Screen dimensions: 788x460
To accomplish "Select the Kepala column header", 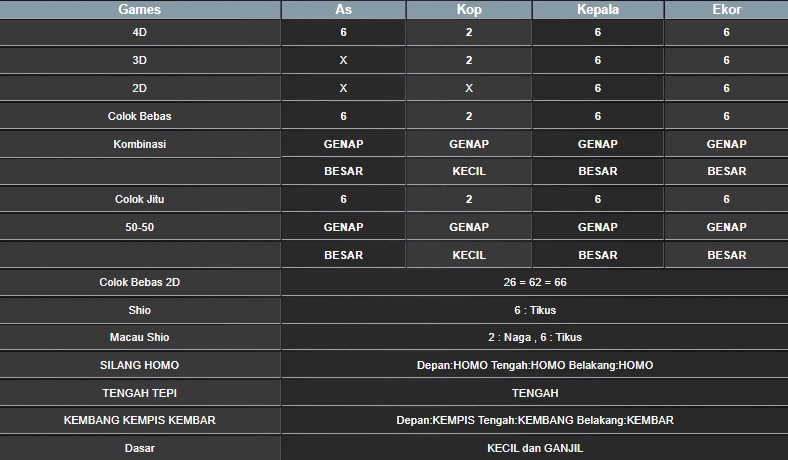I will pyautogui.click(x=597, y=10).
